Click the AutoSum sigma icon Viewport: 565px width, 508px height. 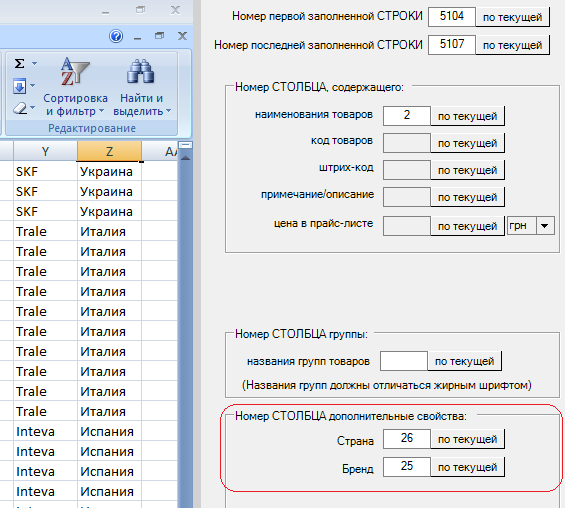(19, 64)
